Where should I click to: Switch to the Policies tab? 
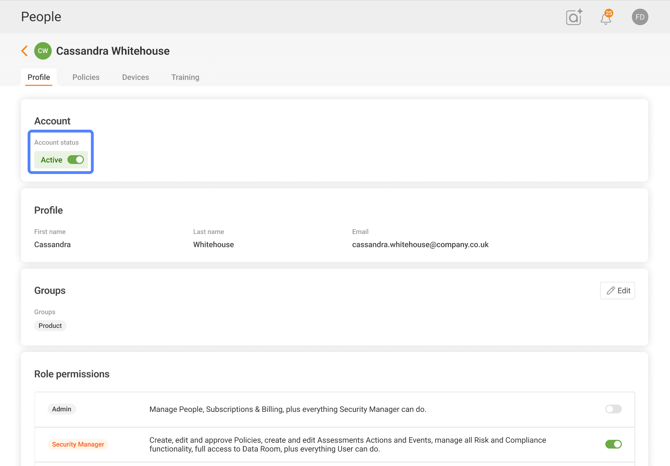[86, 77]
